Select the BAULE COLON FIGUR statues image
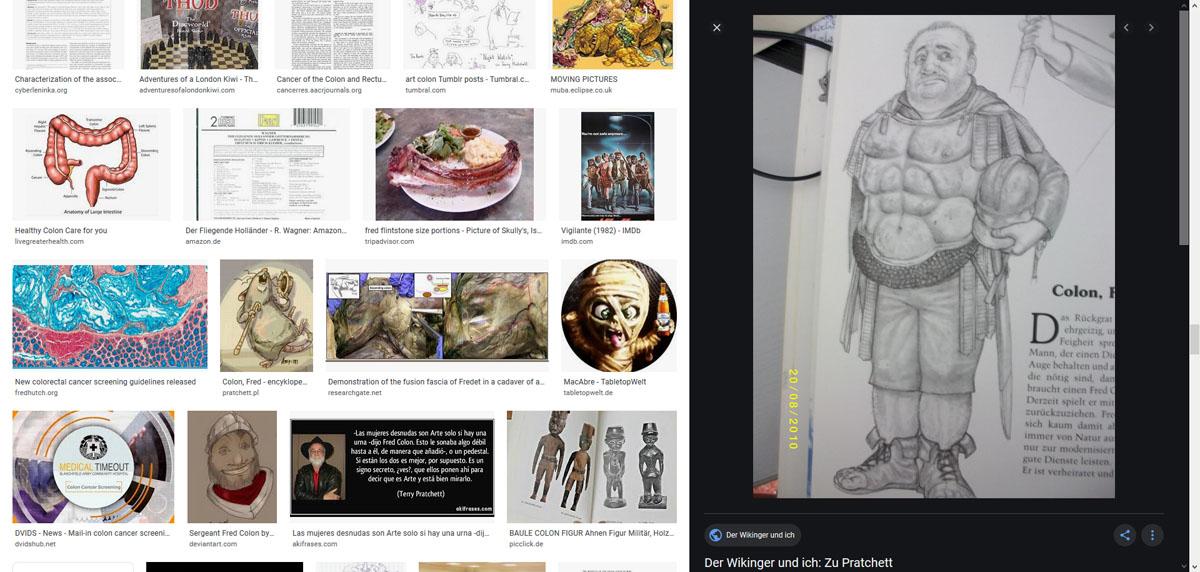Image resolution: width=1200 pixels, height=572 pixels. tap(591, 466)
